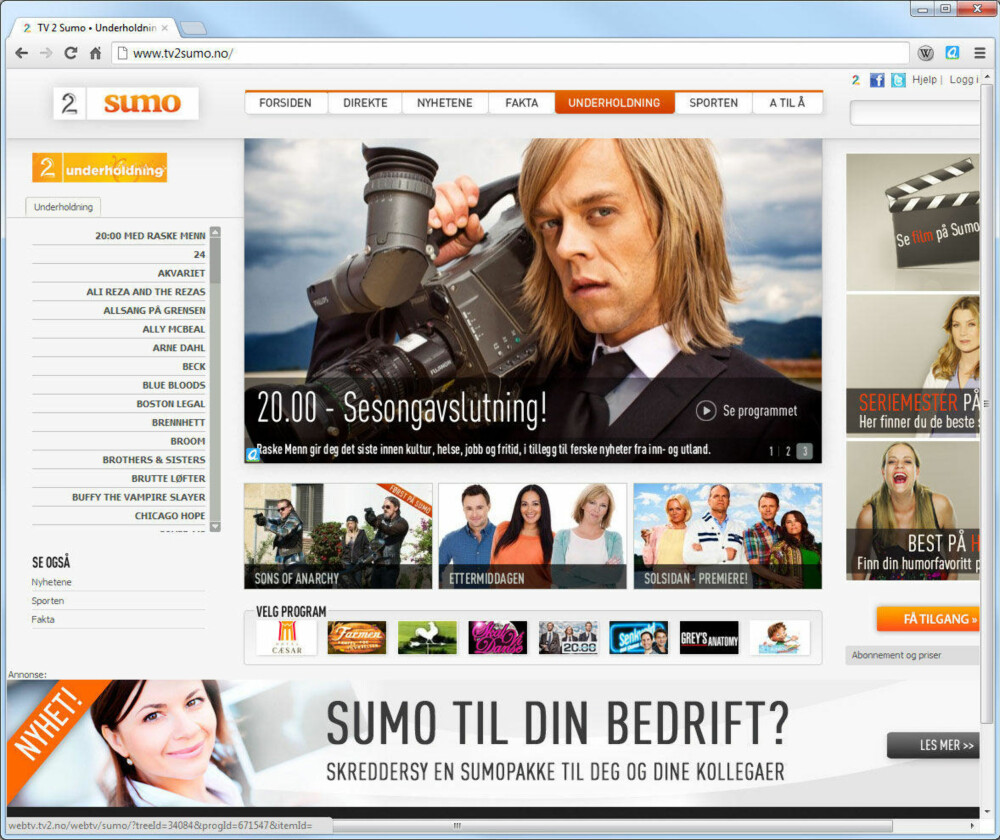This screenshot has height=840, width=1000.
Task: Open the NYHETENE menu item
Action: [x=445, y=103]
